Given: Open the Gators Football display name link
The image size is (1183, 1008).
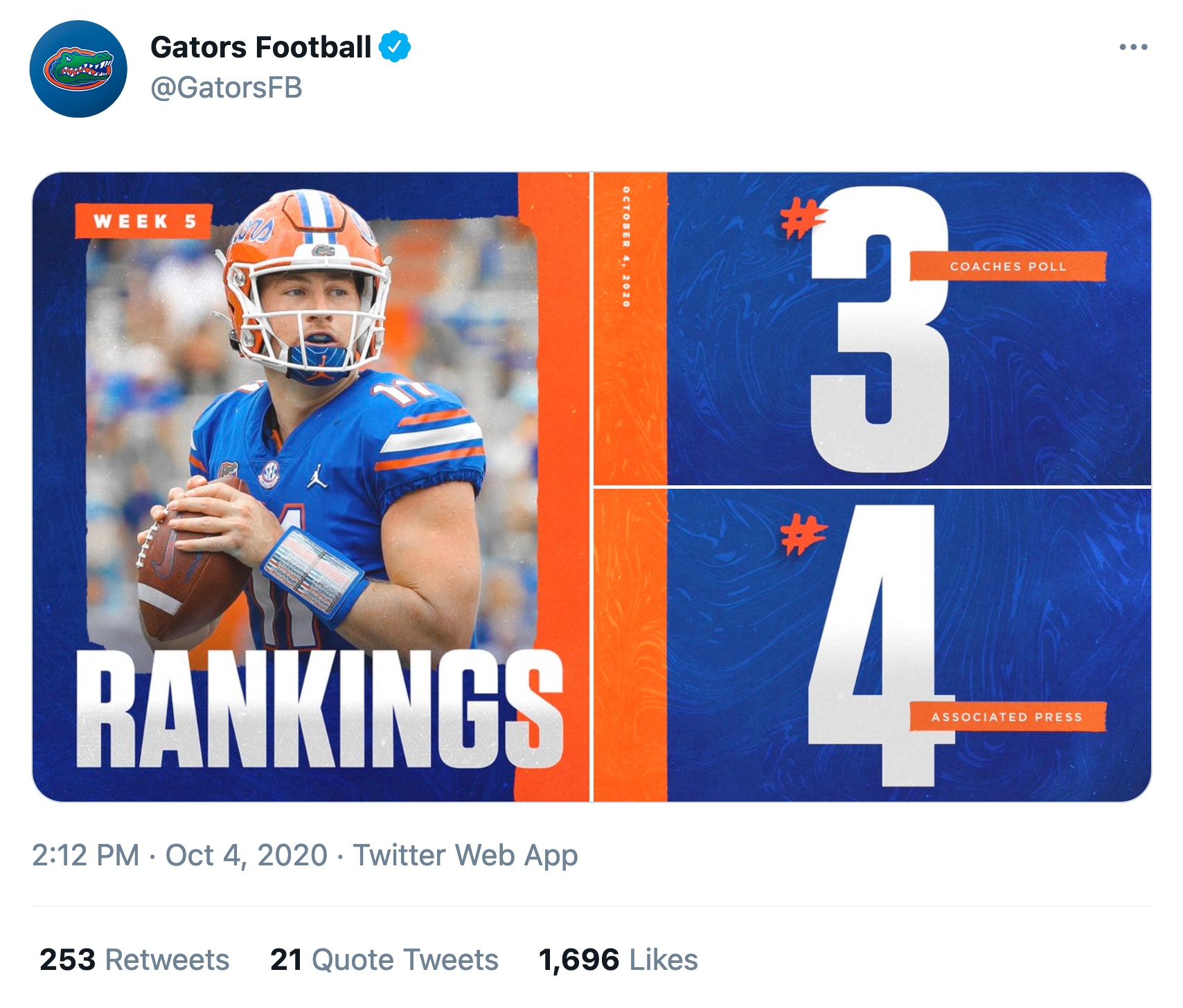Looking at the screenshot, I should 261,47.
